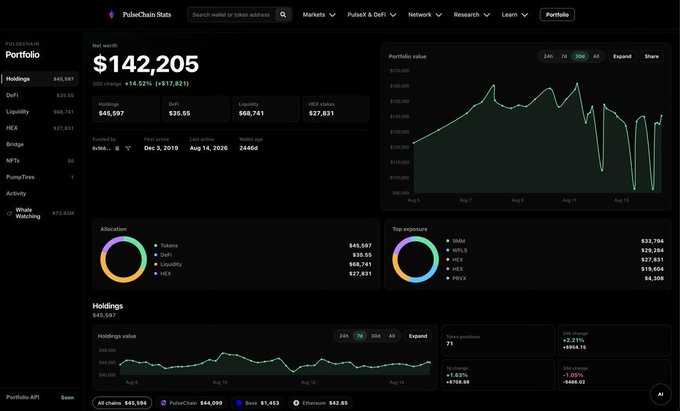The image size is (680, 411).
Task: Click the 7d change +1.63% card
Action: click(x=498, y=375)
